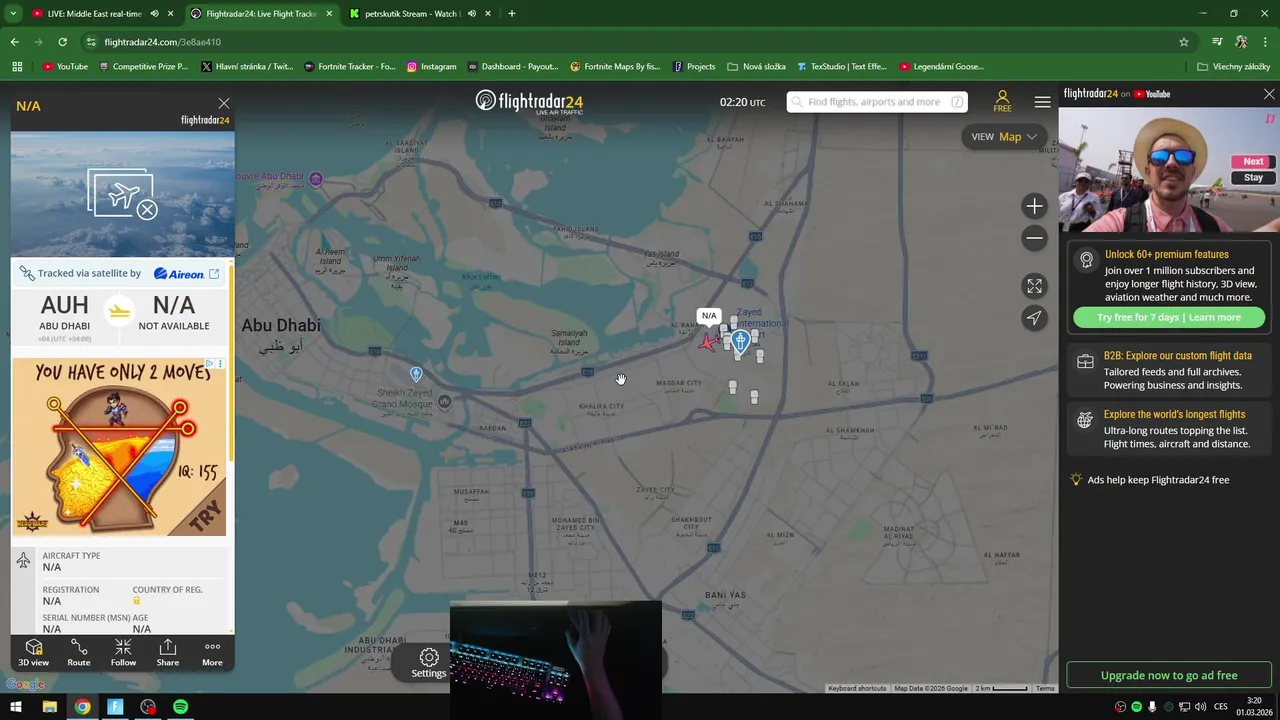Zoom out the map with minus button
Screen dimensions: 1280x720
(1034, 238)
